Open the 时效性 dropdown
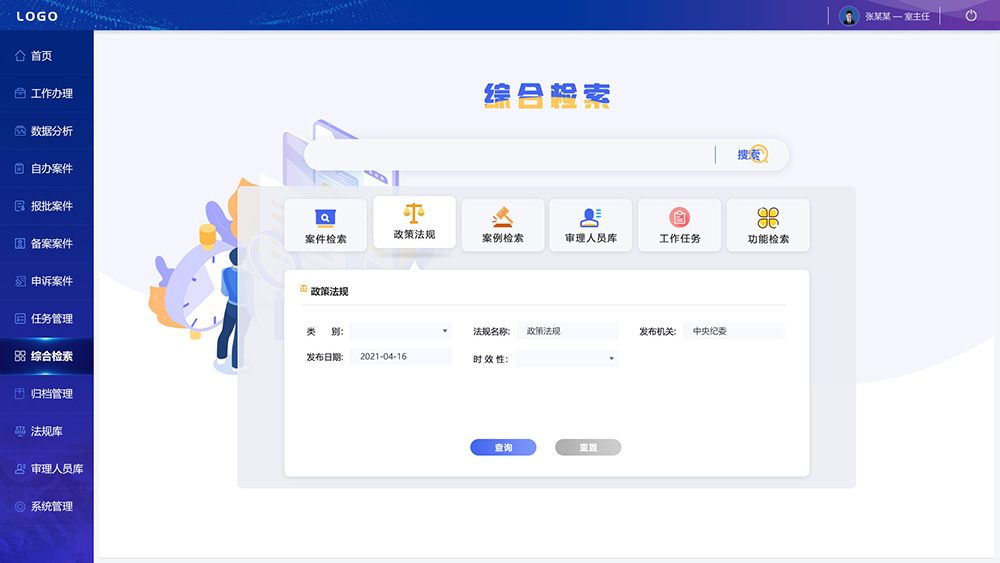This screenshot has width=1000, height=563. pyautogui.click(x=567, y=358)
